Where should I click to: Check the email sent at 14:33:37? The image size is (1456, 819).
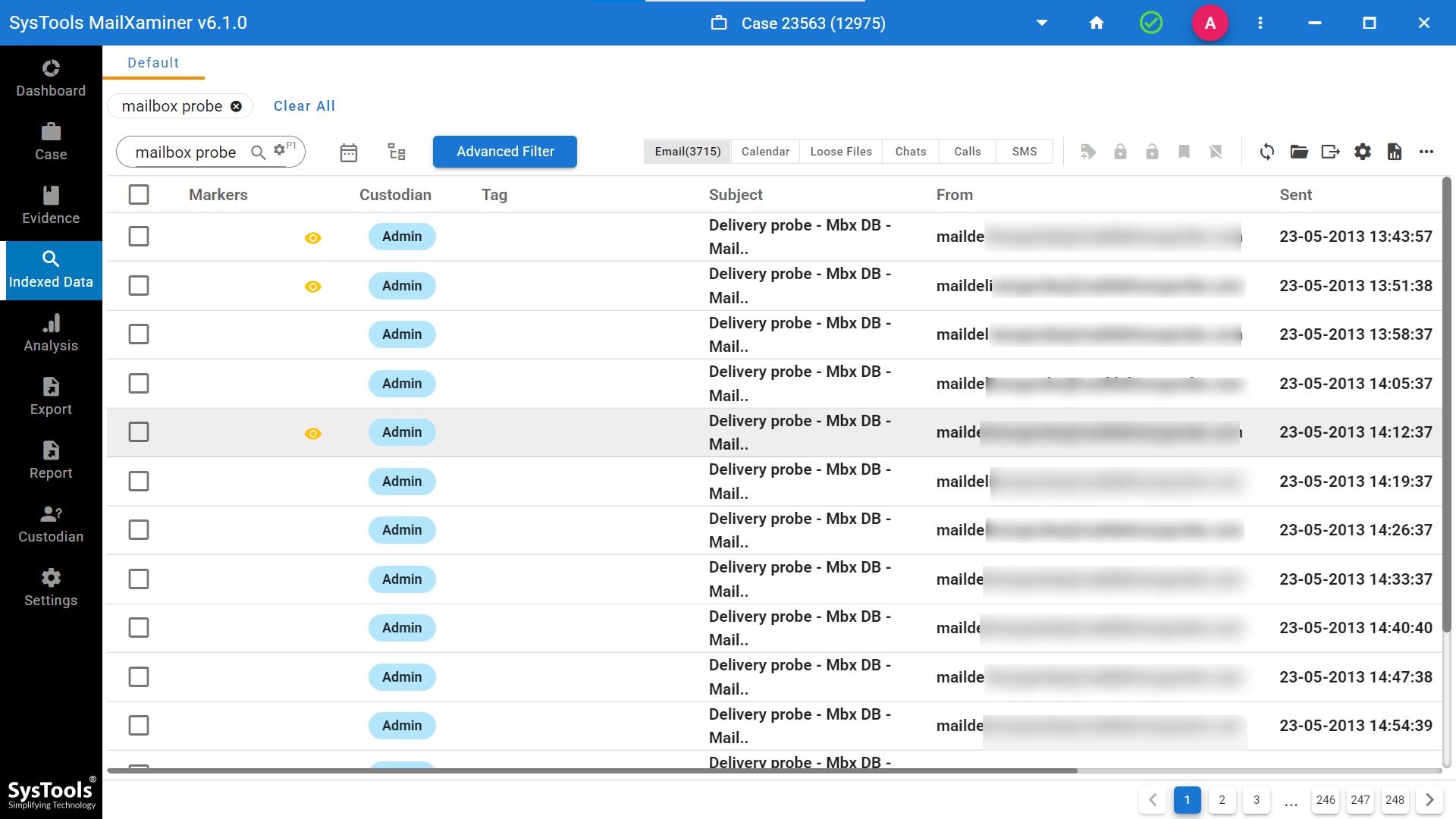point(139,579)
